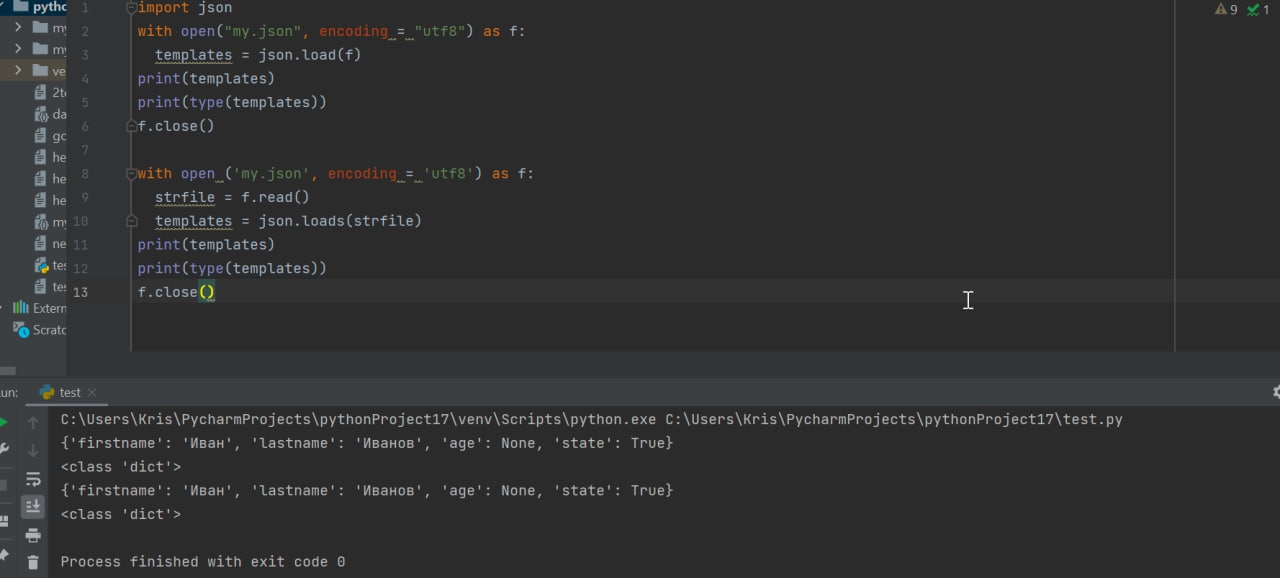
Task: Click line number 13 in the gutter
Action: click(80, 292)
